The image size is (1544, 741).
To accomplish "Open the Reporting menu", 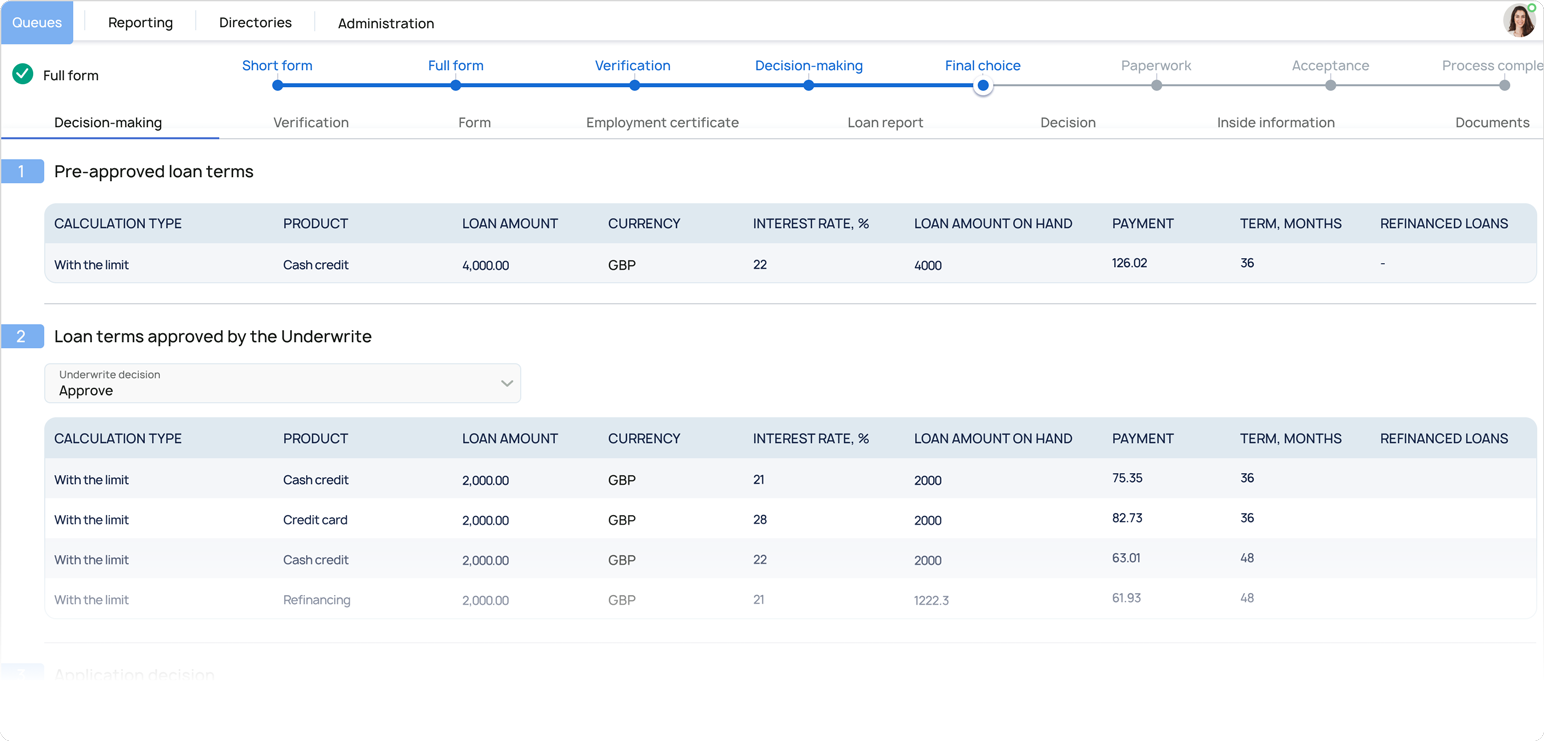I will (x=140, y=23).
